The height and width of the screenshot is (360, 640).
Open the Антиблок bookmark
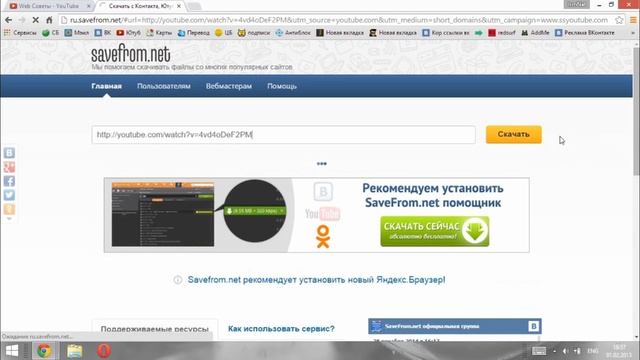pos(293,33)
